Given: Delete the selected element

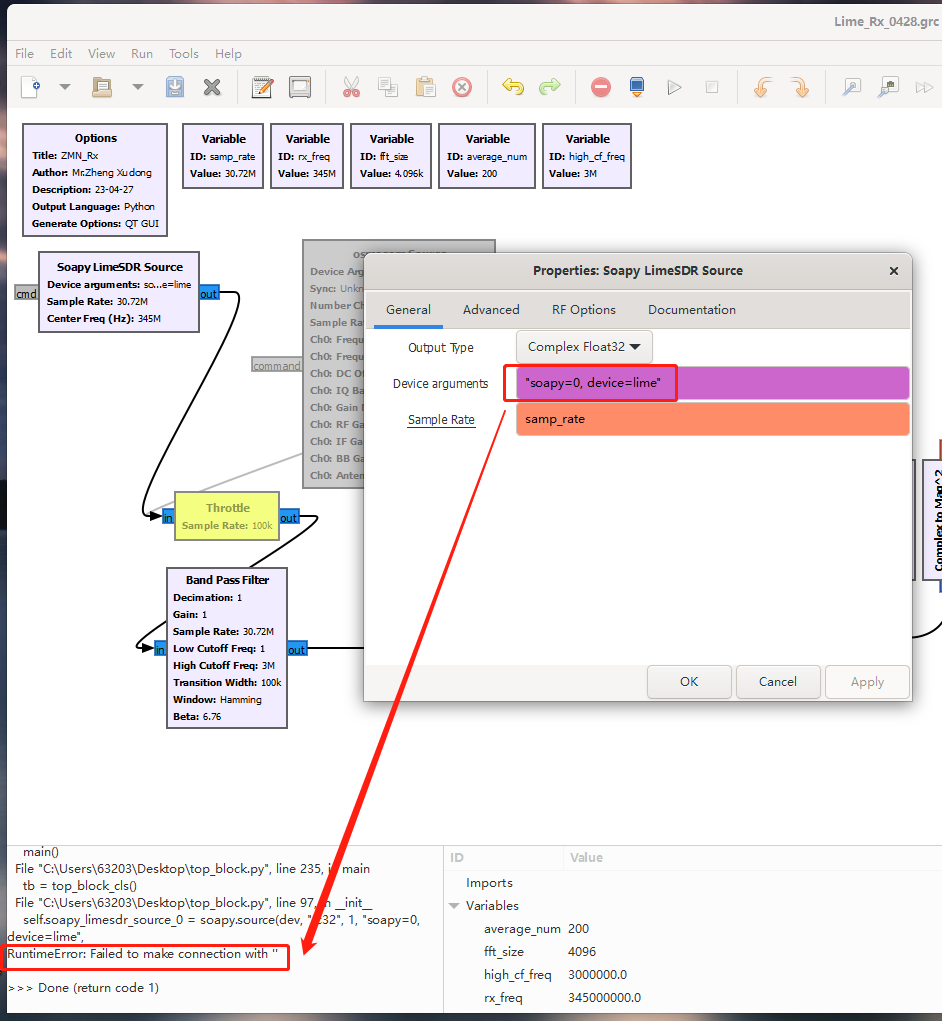Looking at the screenshot, I should pyautogui.click(x=462, y=87).
